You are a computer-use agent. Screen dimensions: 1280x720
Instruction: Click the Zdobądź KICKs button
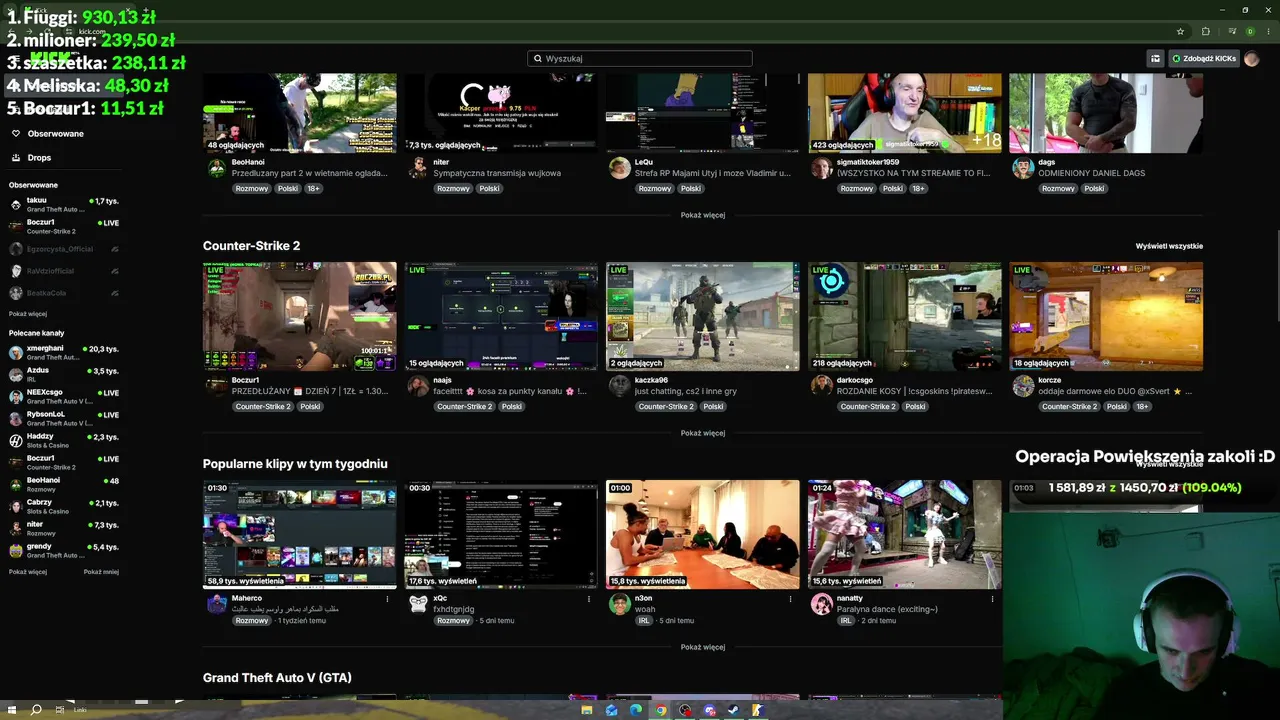click(x=1205, y=58)
